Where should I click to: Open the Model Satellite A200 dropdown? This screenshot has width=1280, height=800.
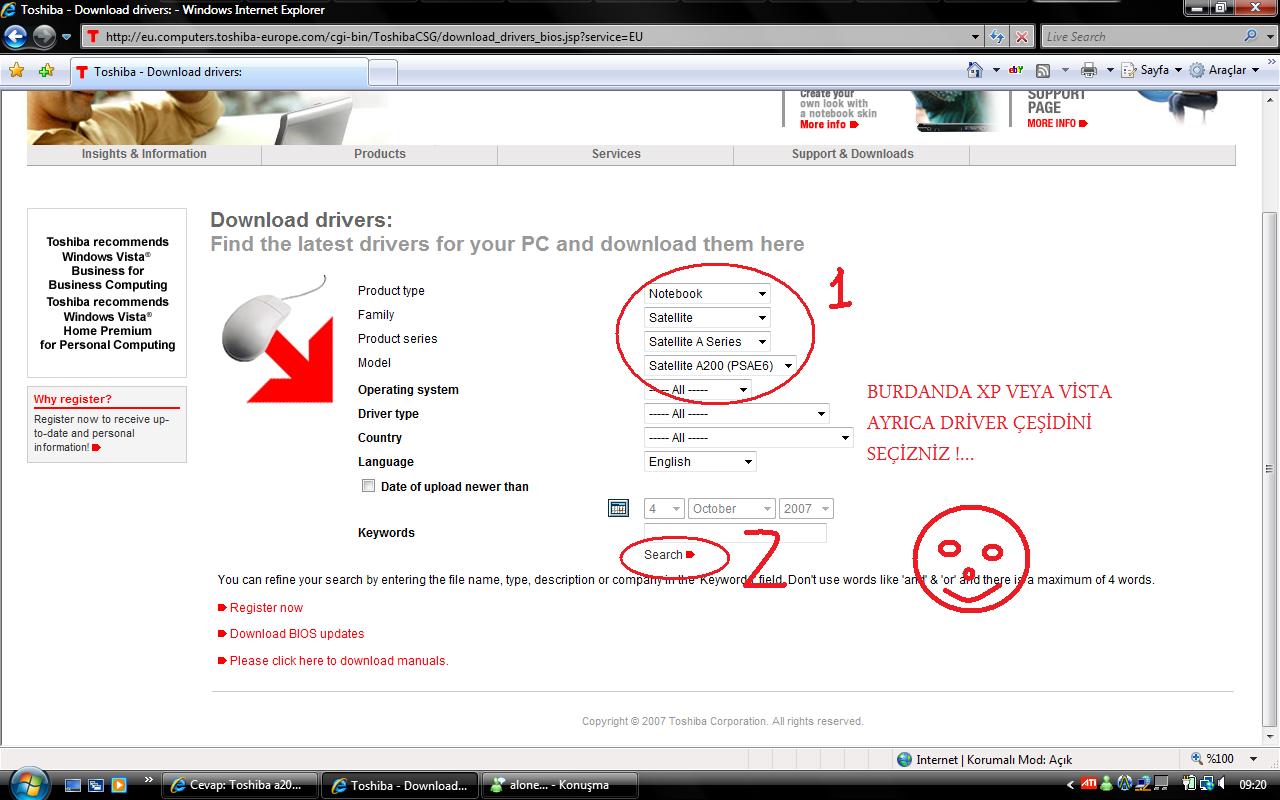[720, 365]
